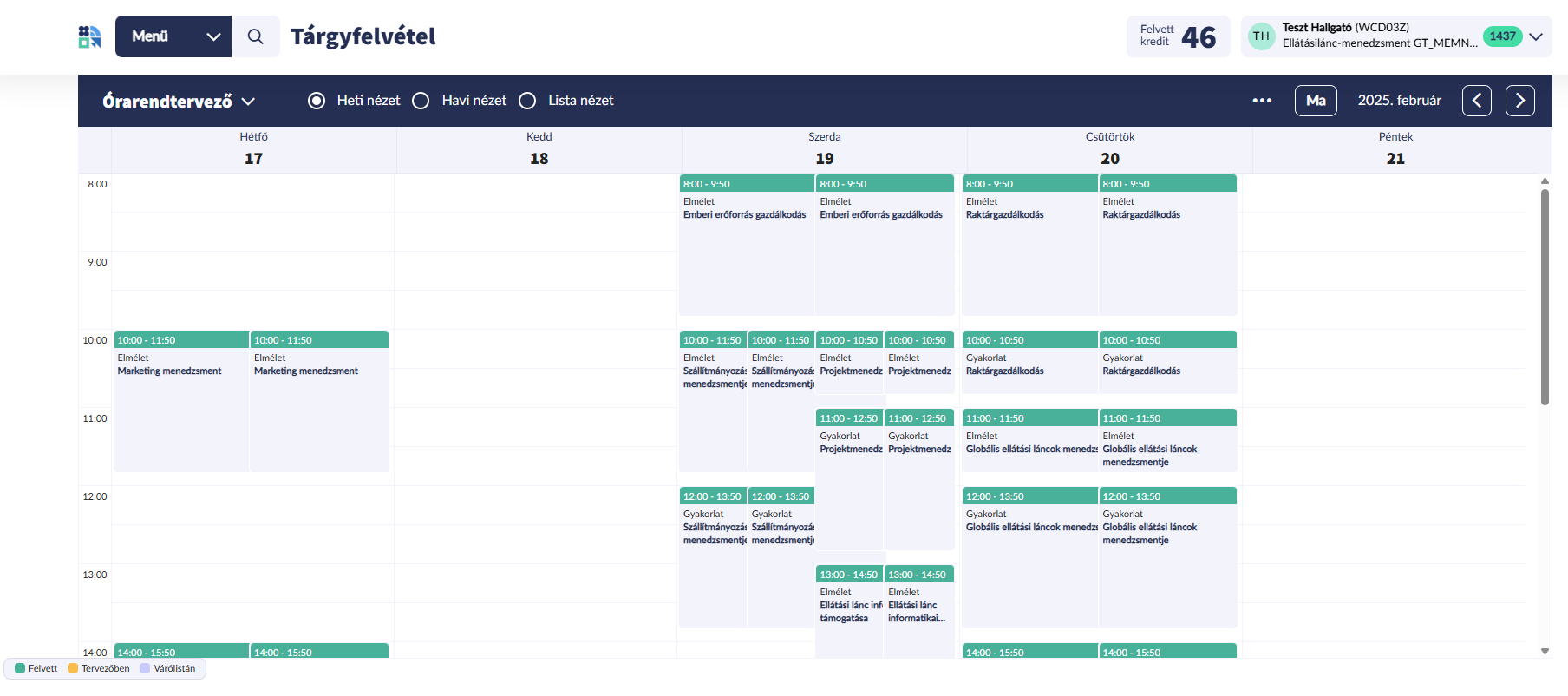Click the Neptun logo icon
Image resolution: width=1568 pixels, height=696 pixels.
coord(89,36)
